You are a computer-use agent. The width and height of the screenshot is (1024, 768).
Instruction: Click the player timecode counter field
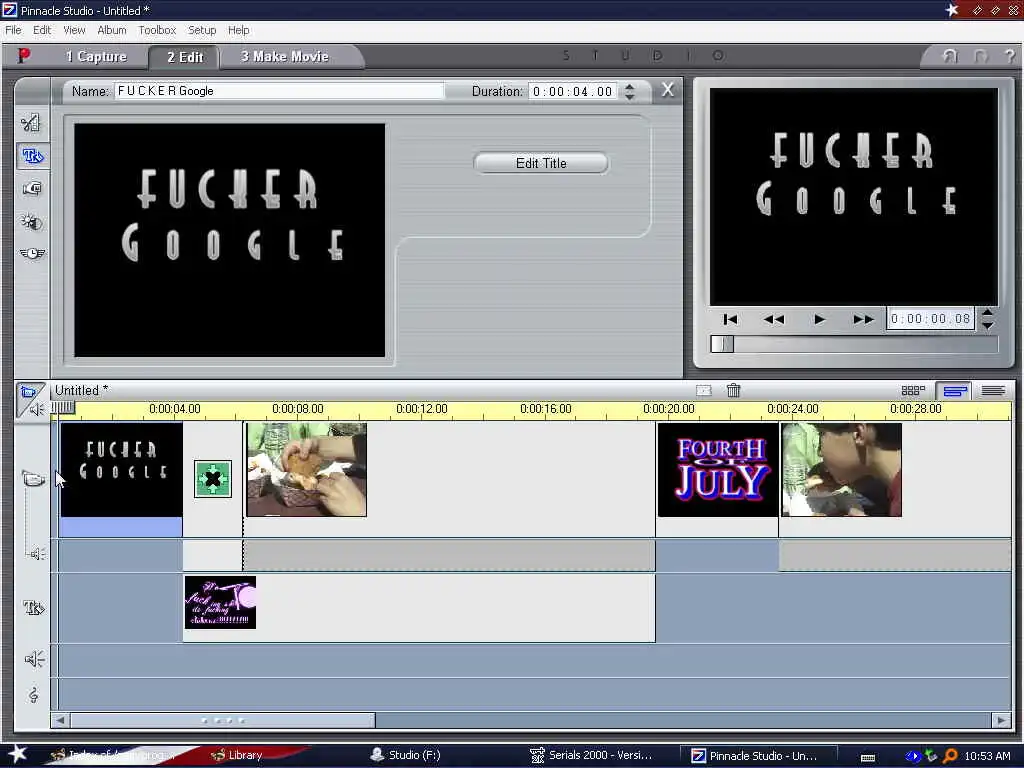931,319
